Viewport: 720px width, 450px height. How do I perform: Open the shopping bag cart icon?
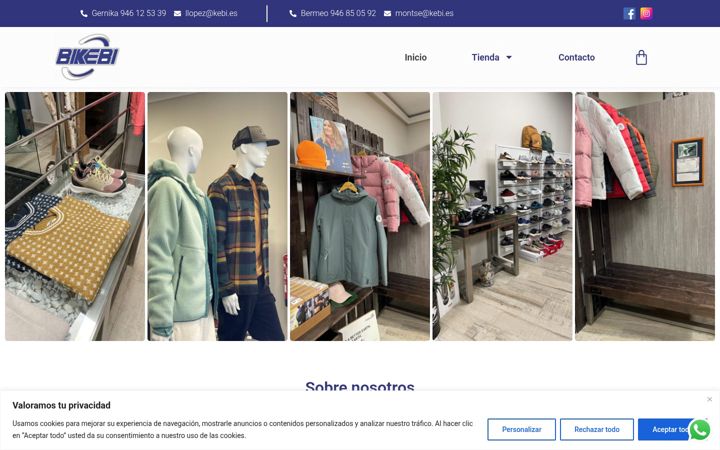pyautogui.click(x=641, y=57)
